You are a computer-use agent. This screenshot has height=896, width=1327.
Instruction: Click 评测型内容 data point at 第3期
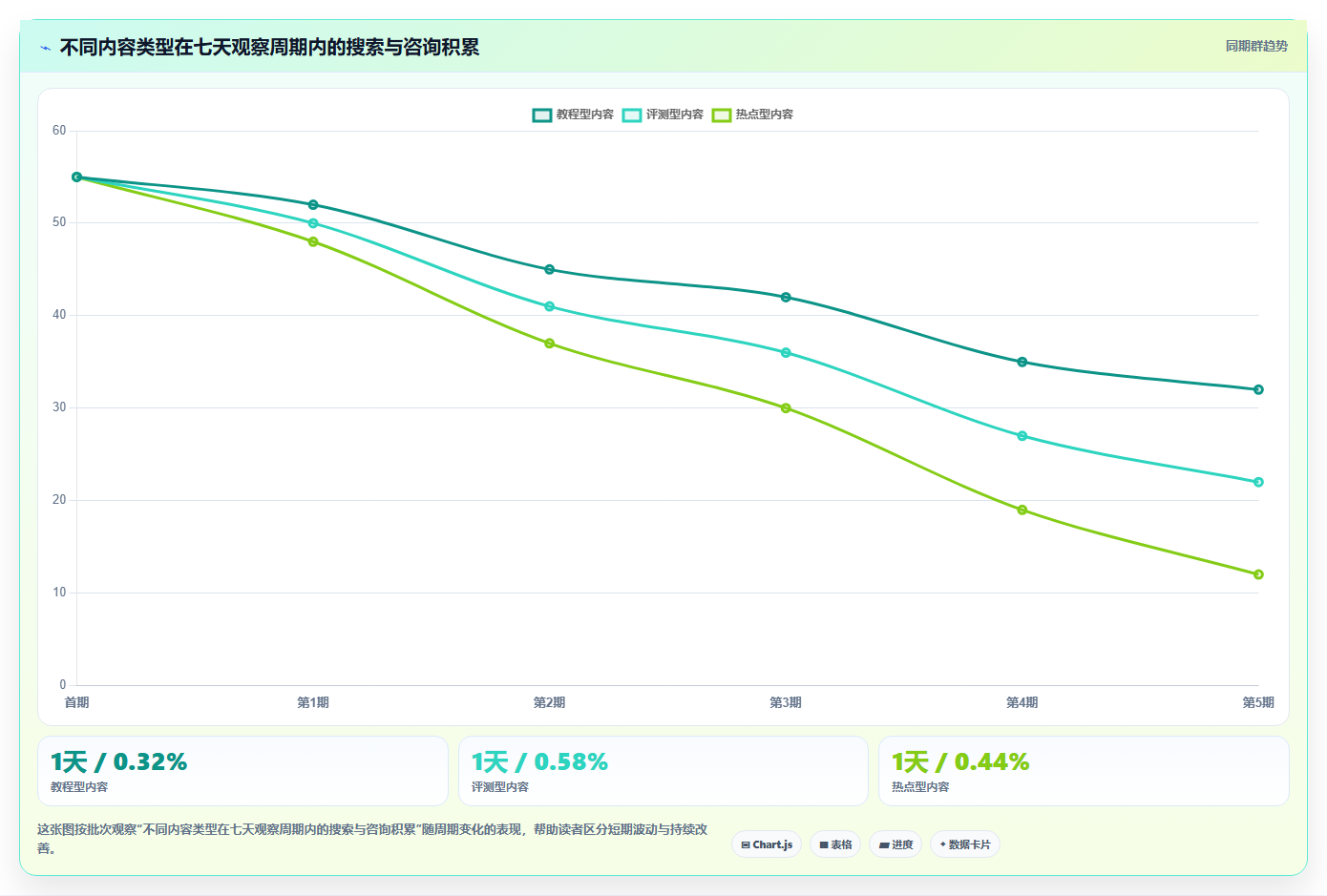786,353
